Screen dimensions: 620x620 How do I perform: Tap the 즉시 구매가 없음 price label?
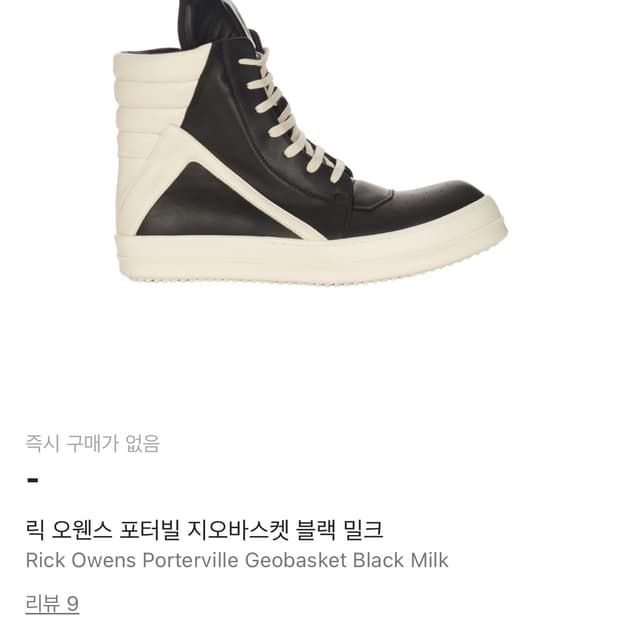[93, 444]
